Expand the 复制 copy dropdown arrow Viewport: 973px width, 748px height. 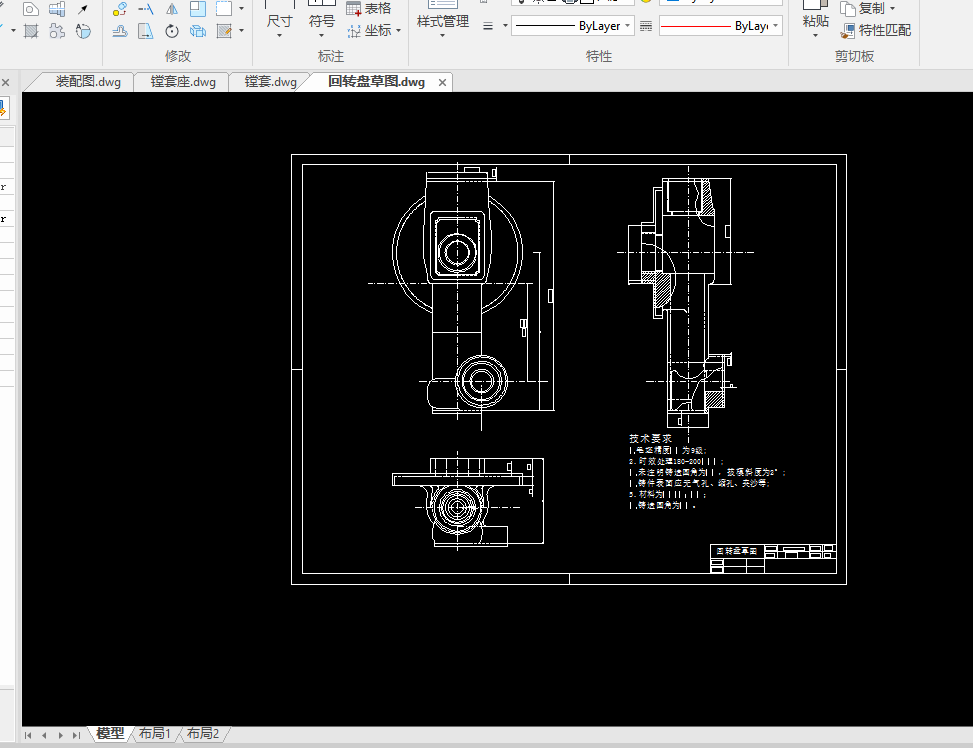coord(892,9)
